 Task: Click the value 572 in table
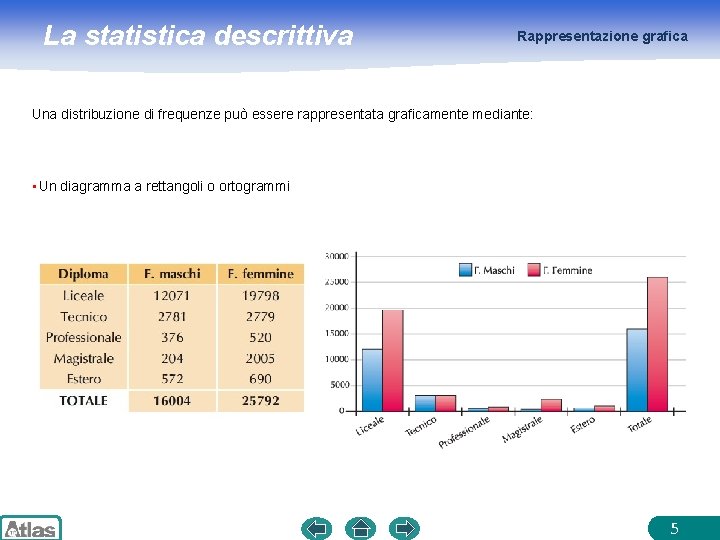172,379
